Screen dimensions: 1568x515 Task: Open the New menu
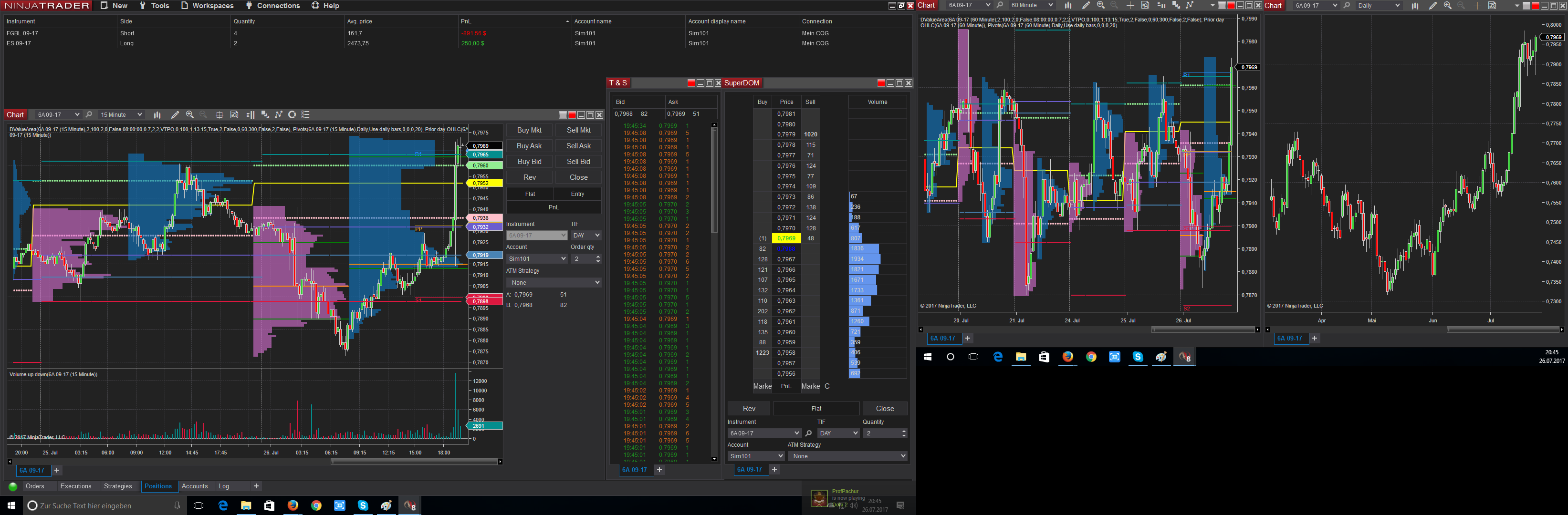pos(114,5)
